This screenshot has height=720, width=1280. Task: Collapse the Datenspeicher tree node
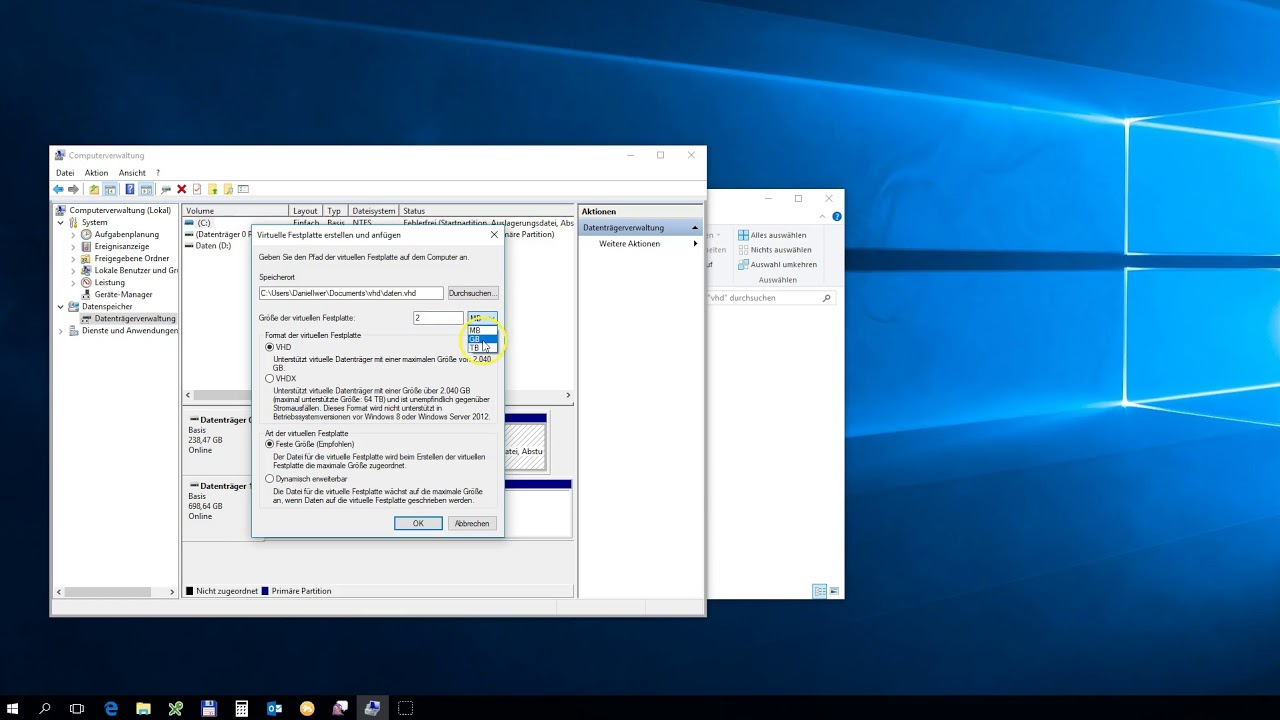pyautogui.click(x=61, y=307)
